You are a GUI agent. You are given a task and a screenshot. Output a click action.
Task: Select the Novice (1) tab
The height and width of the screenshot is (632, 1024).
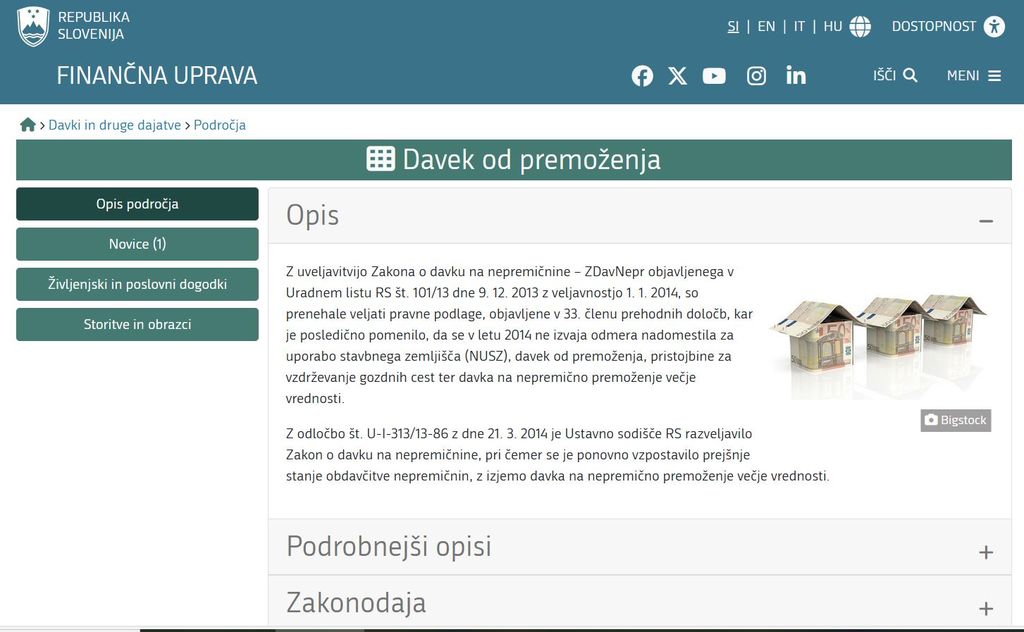pos(137,244)
